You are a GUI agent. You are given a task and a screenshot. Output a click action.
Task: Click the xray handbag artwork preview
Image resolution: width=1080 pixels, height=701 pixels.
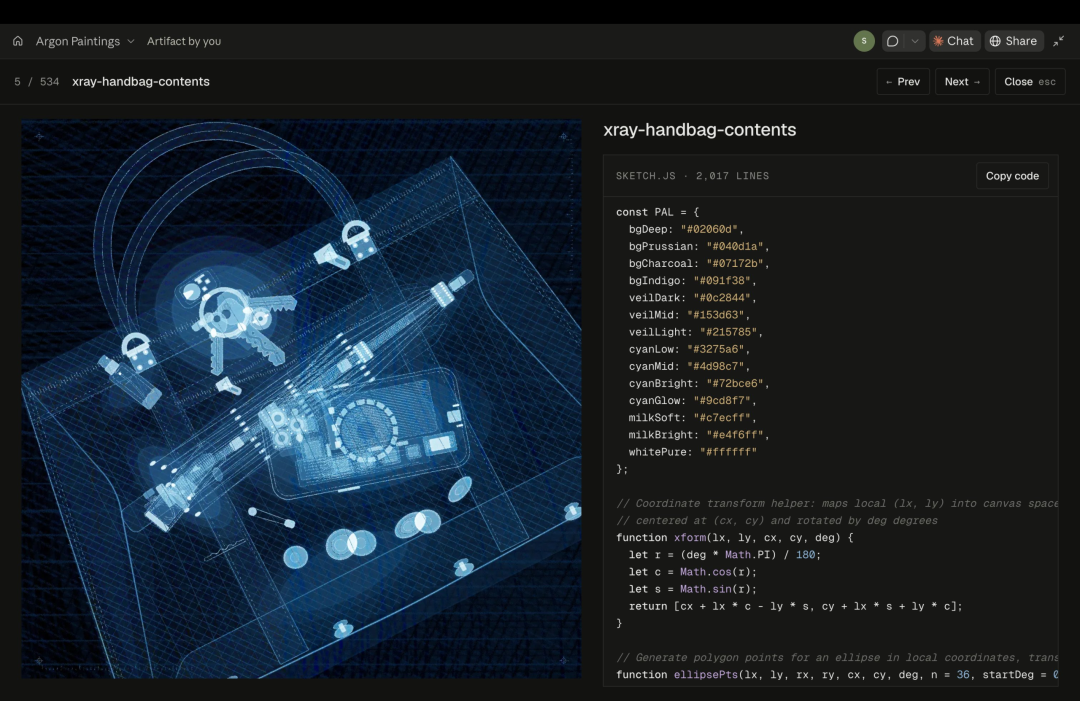(x=302, y=399)
